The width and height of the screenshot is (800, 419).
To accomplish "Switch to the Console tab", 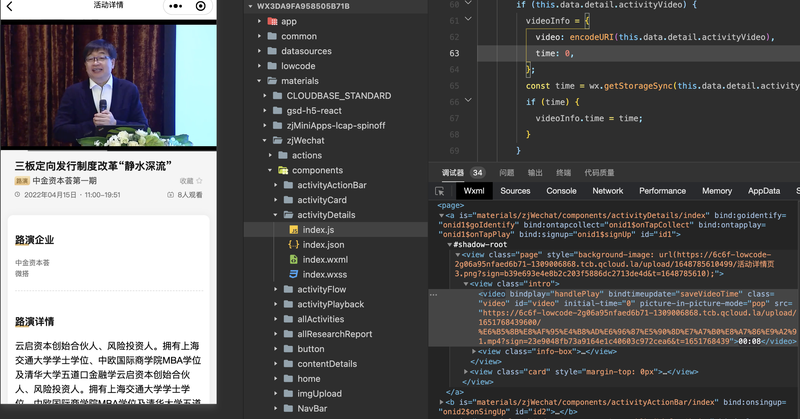I will click(x=560, y=191).
